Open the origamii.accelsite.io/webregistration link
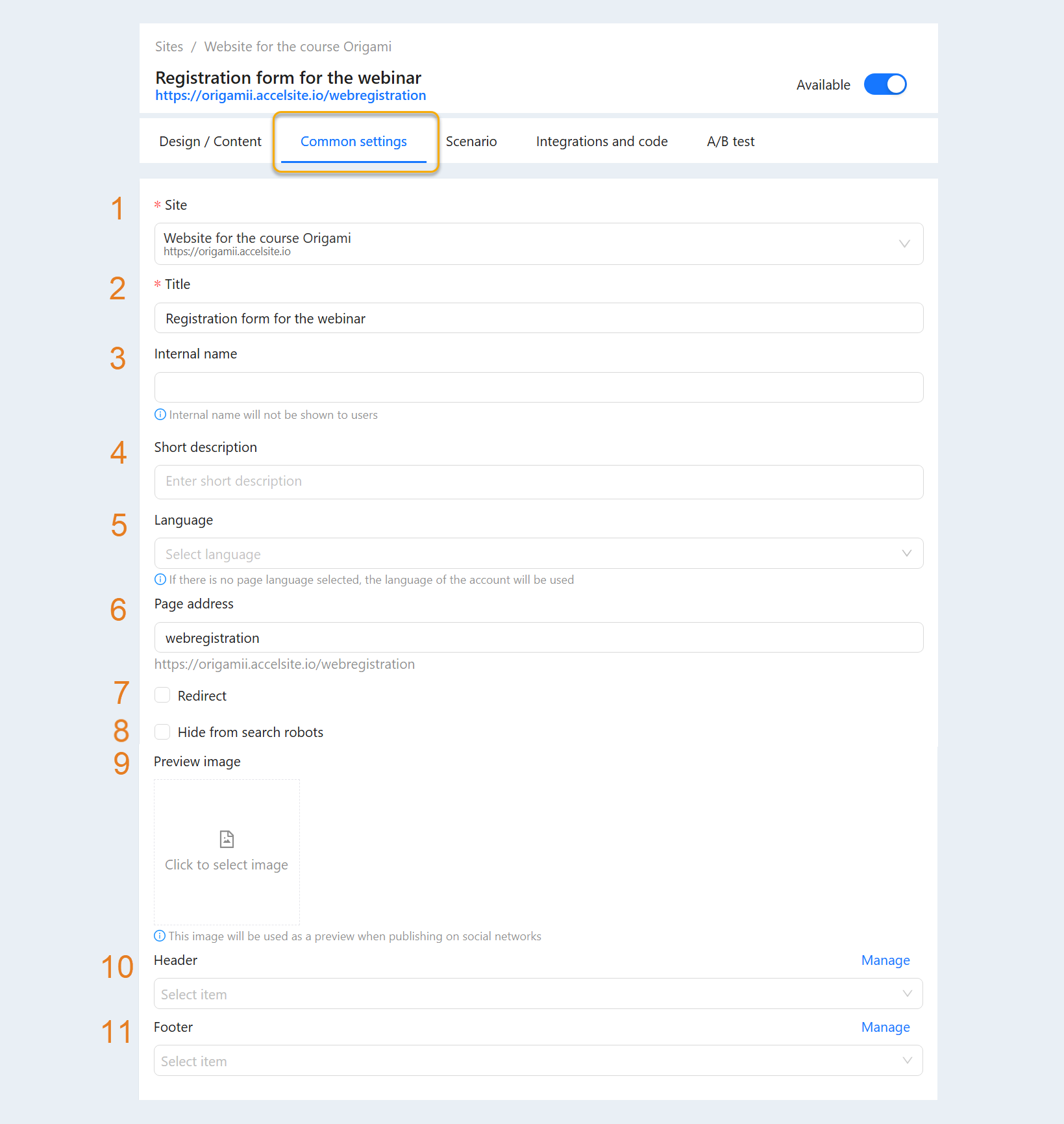Screen dimensions: 1064x1124 click(291, 95)
